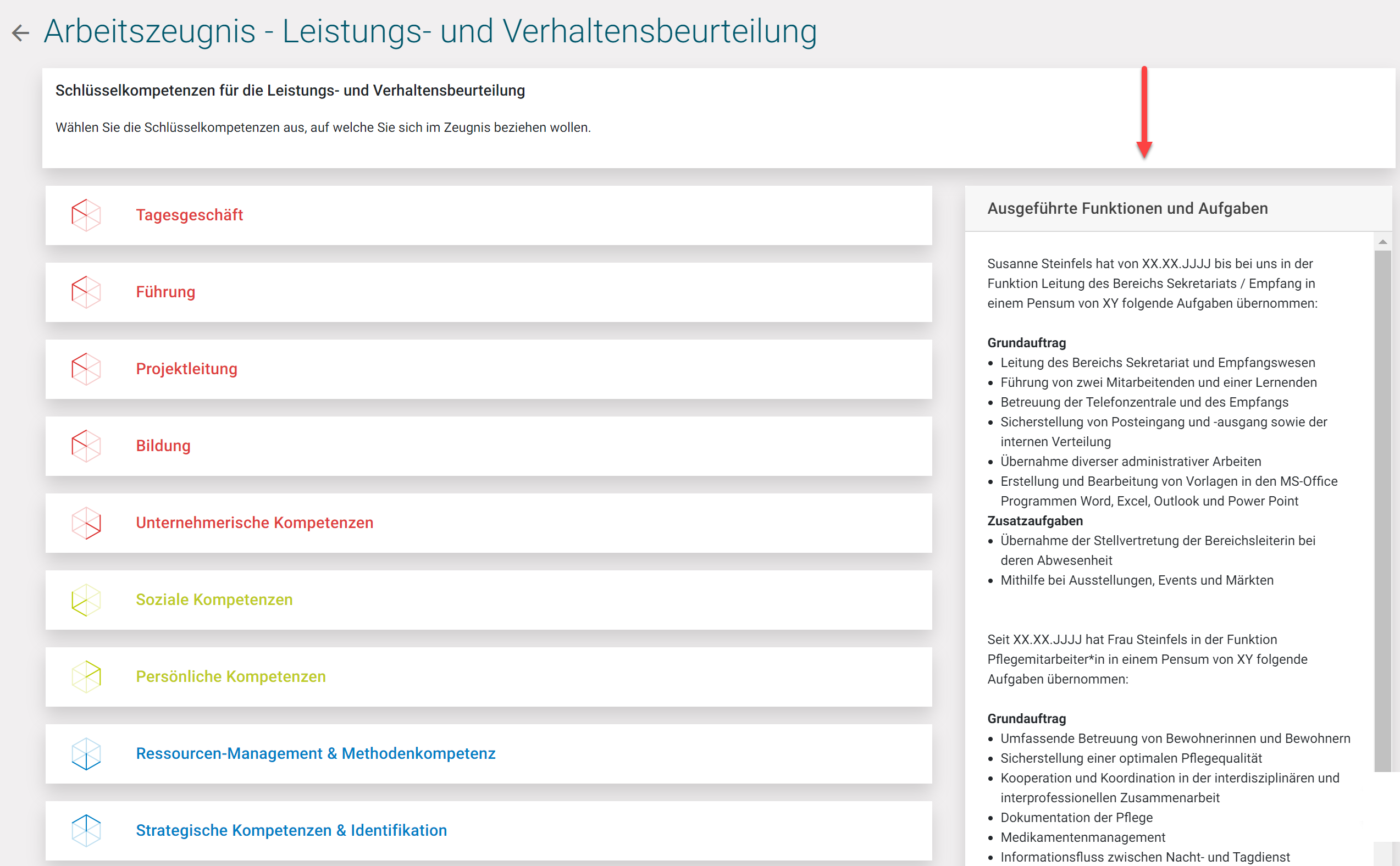Image resolution: width=1400 pixels, height=866 pixels.
Task: Click the back arrow icon
Action: coord(21,32)
